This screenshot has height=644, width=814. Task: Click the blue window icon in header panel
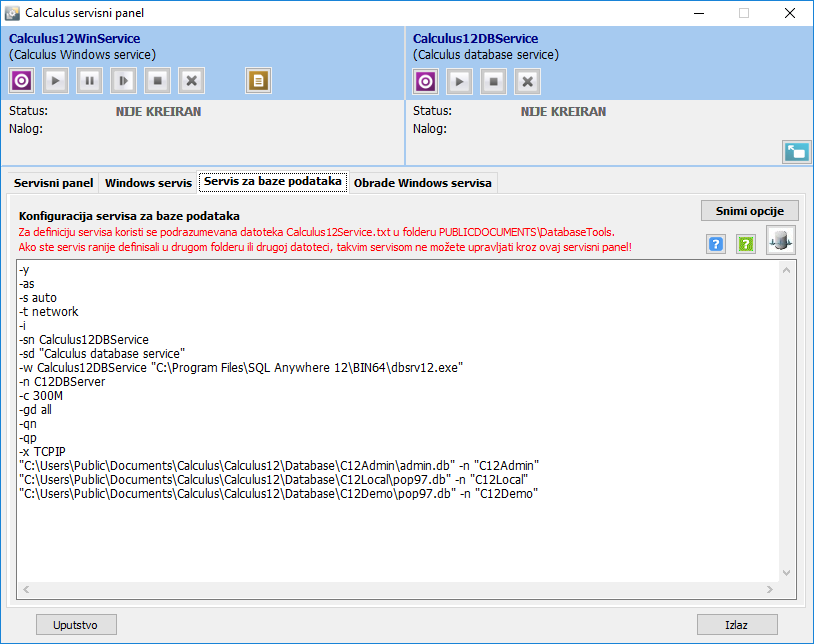[x=796, y=151]
